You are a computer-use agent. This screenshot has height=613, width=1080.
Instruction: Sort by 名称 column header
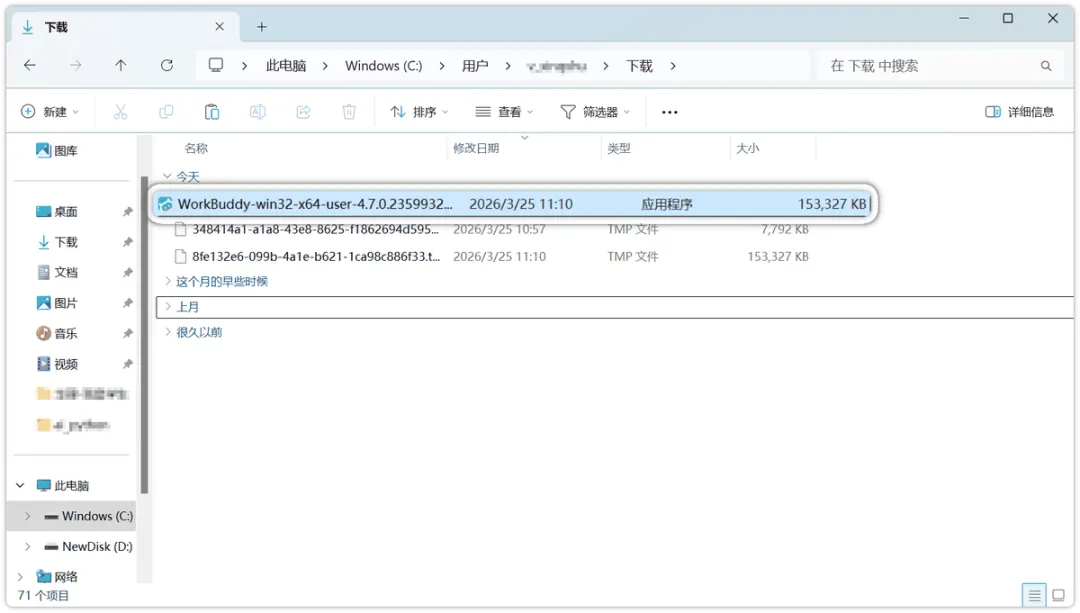point(196,148)
